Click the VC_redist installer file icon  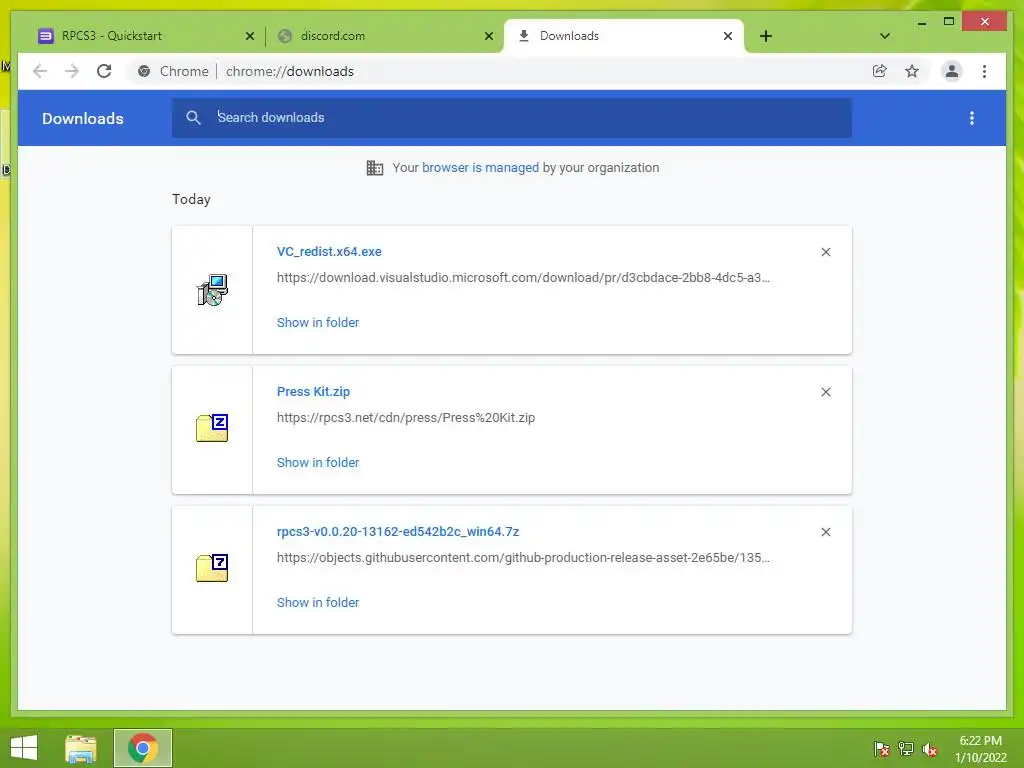click(x=212, y=290)
